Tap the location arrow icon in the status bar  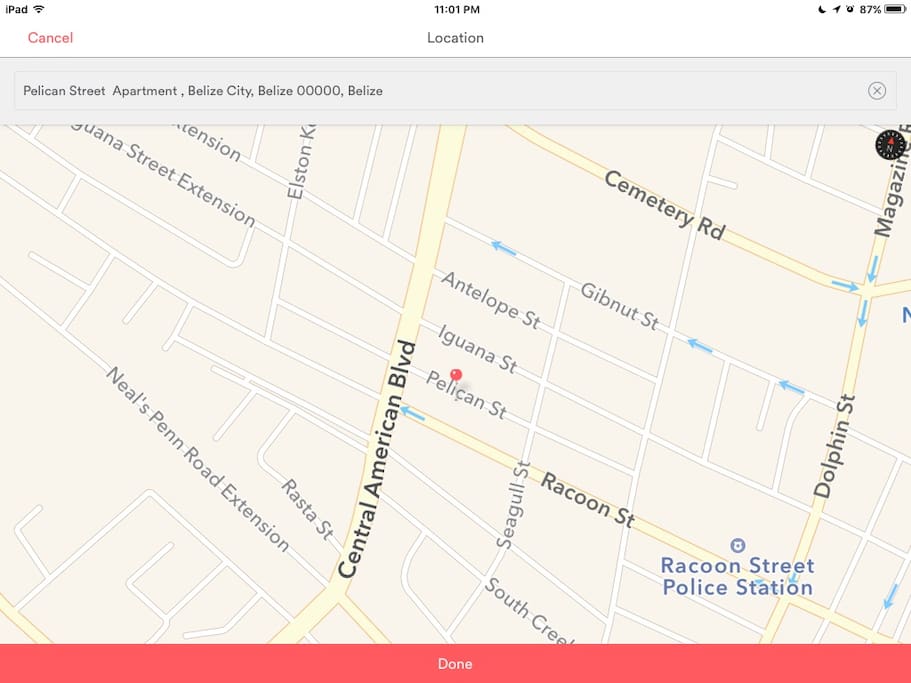(836, 9)
